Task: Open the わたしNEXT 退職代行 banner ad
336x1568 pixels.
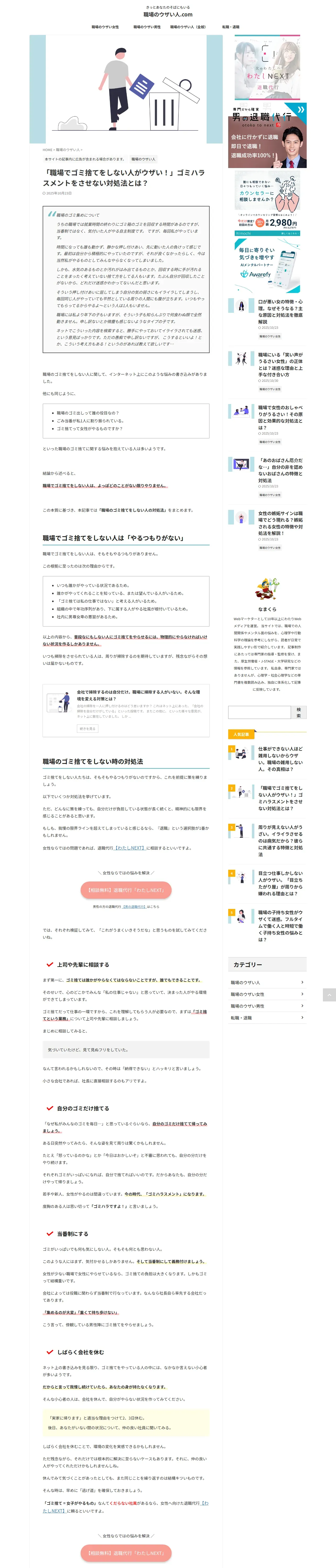Action: pyautogui.click(x=267, y=68)
